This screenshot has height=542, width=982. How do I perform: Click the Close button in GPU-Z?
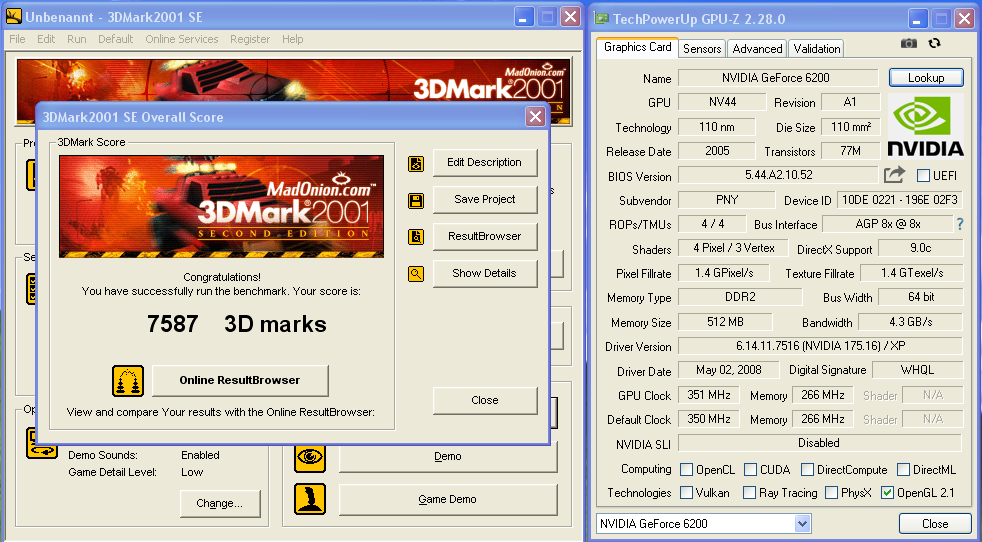(934, 523)
